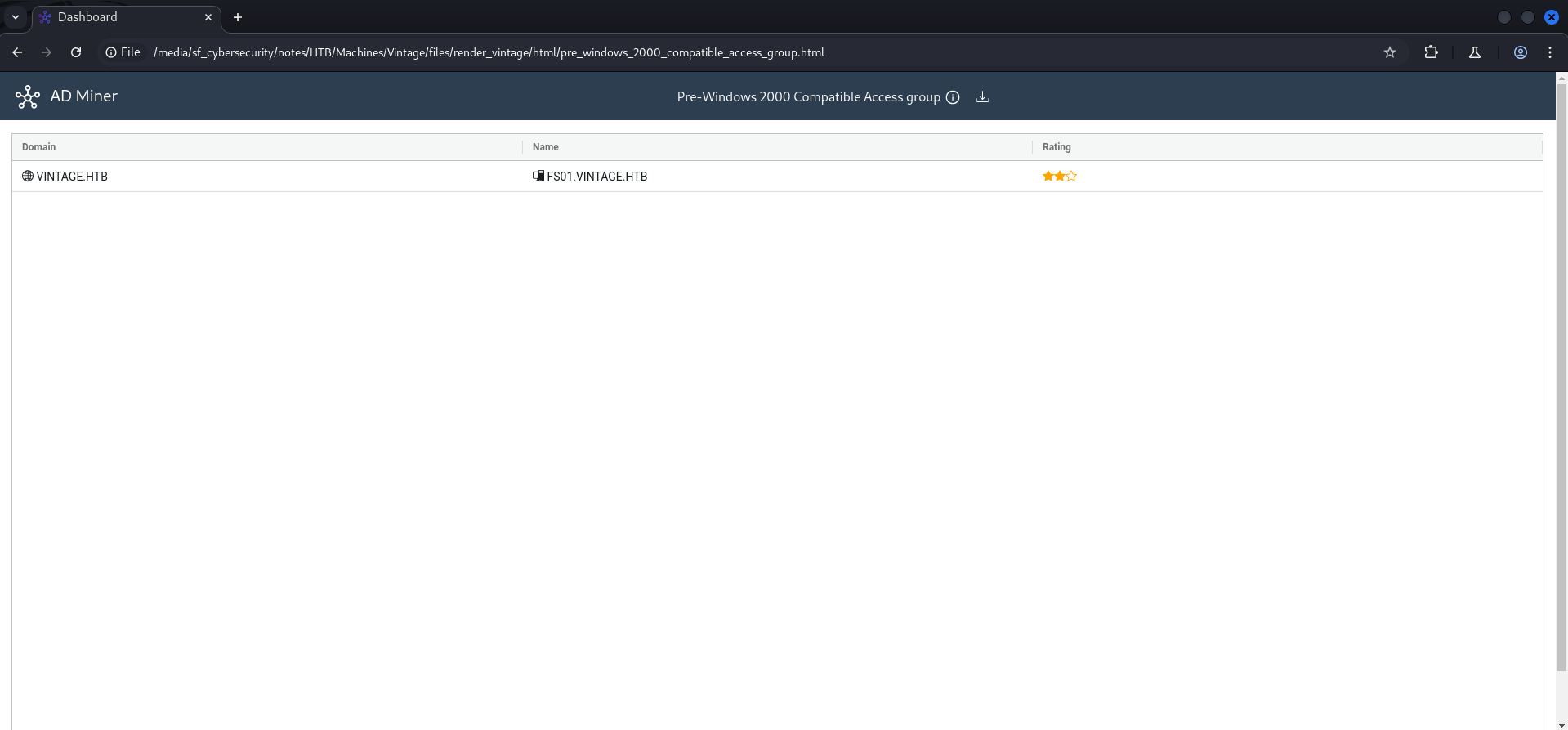Screen dimensions: 1568x730
Task: Open a new tab with the plus button
Action: (238, 17)
